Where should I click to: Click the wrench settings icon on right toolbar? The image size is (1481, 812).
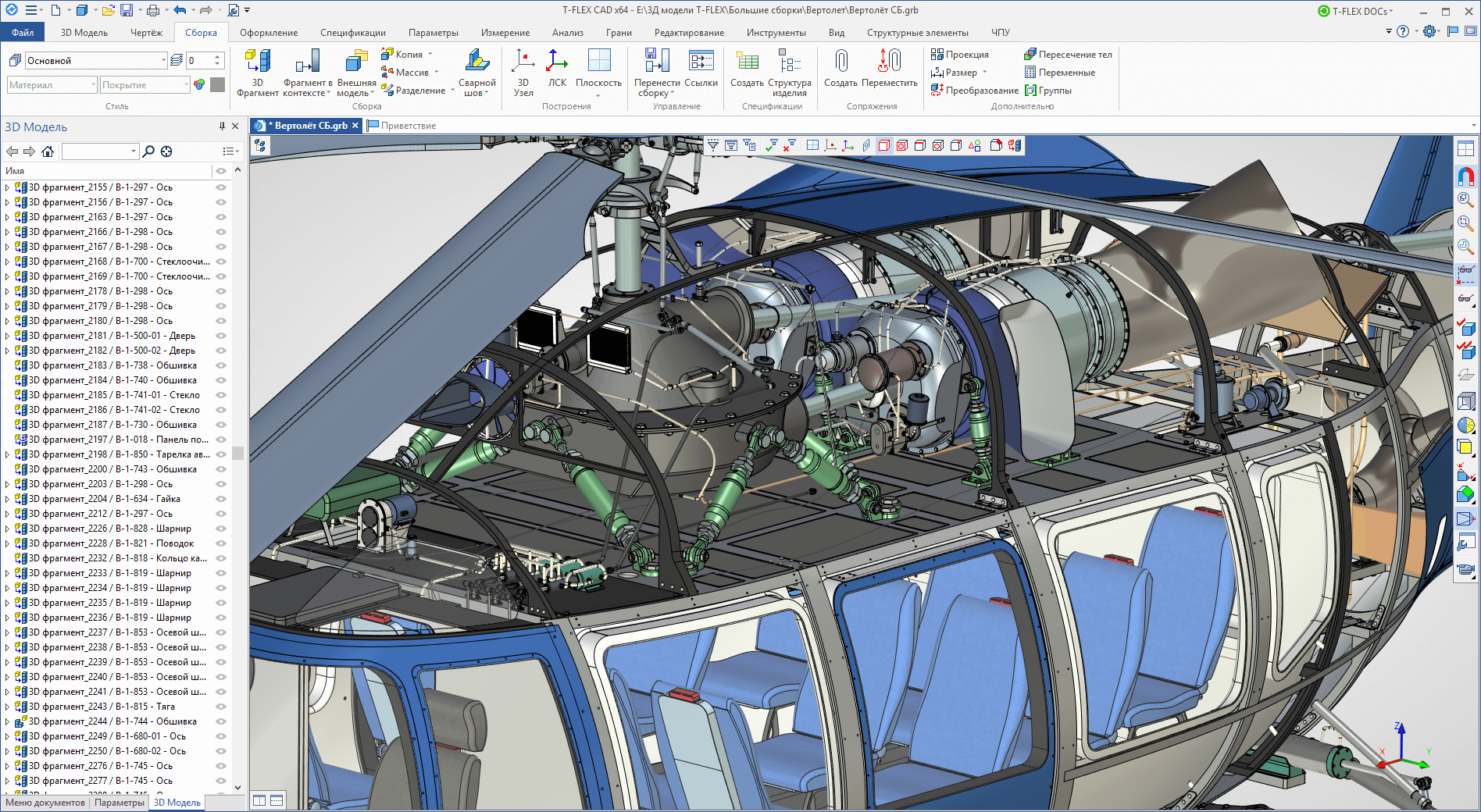1465,543
